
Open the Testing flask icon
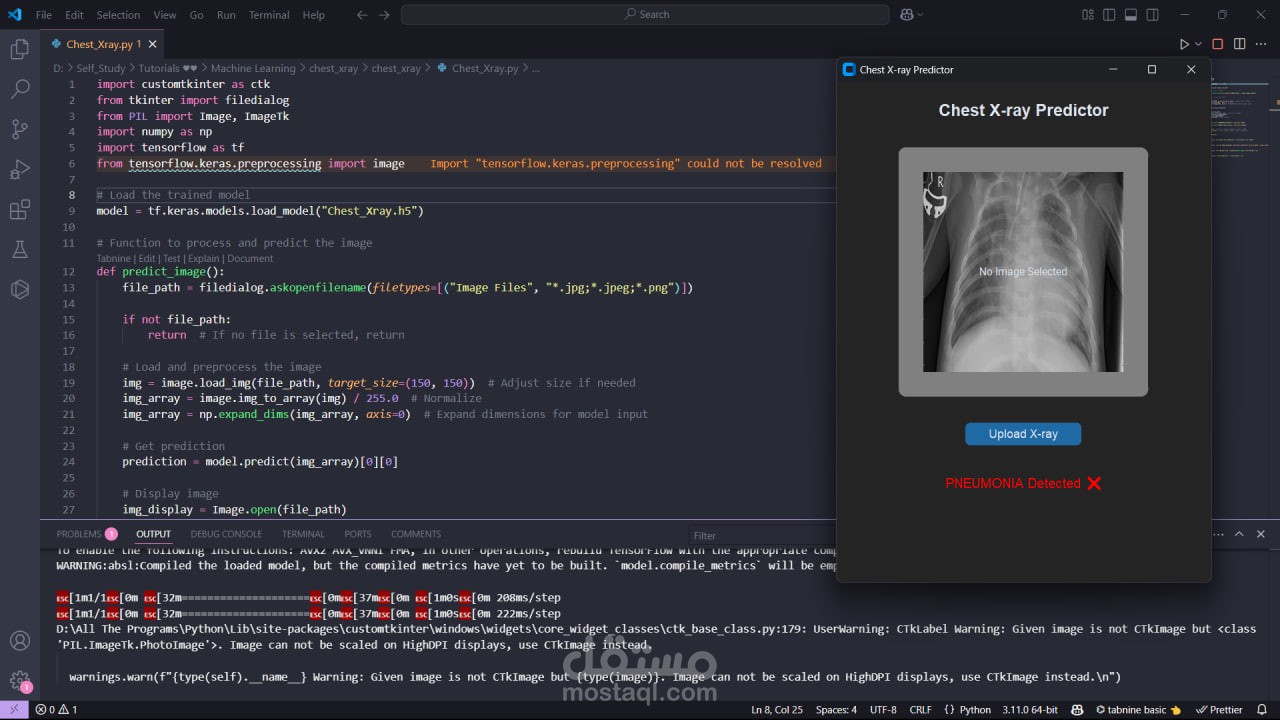click(19, 249)
